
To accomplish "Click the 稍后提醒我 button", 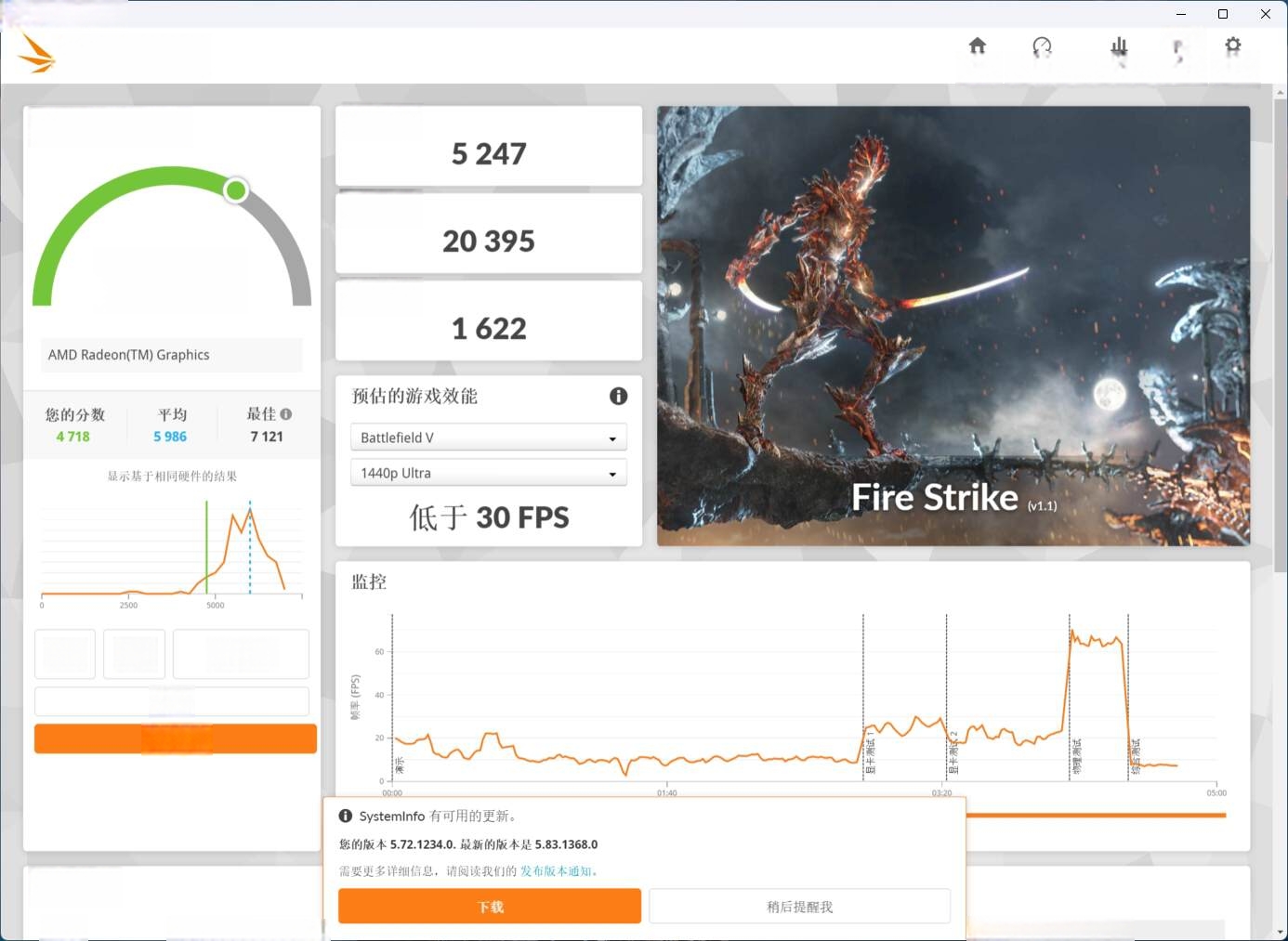I will point(799,907).
